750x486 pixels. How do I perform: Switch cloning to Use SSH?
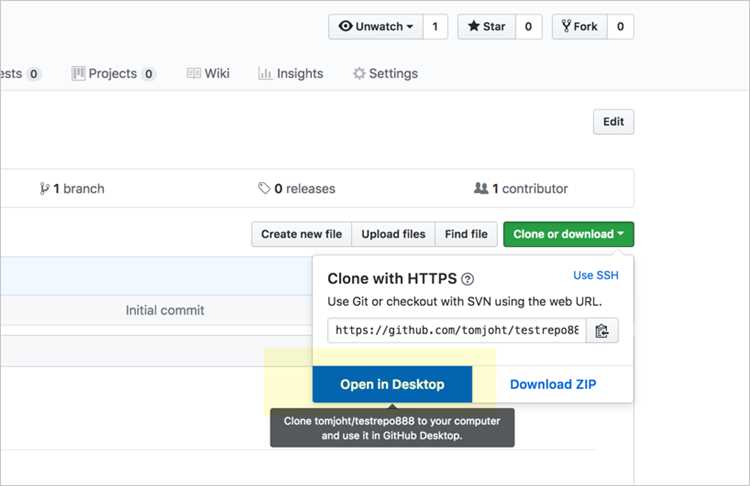pyautogui.click(x=596, y=275)
